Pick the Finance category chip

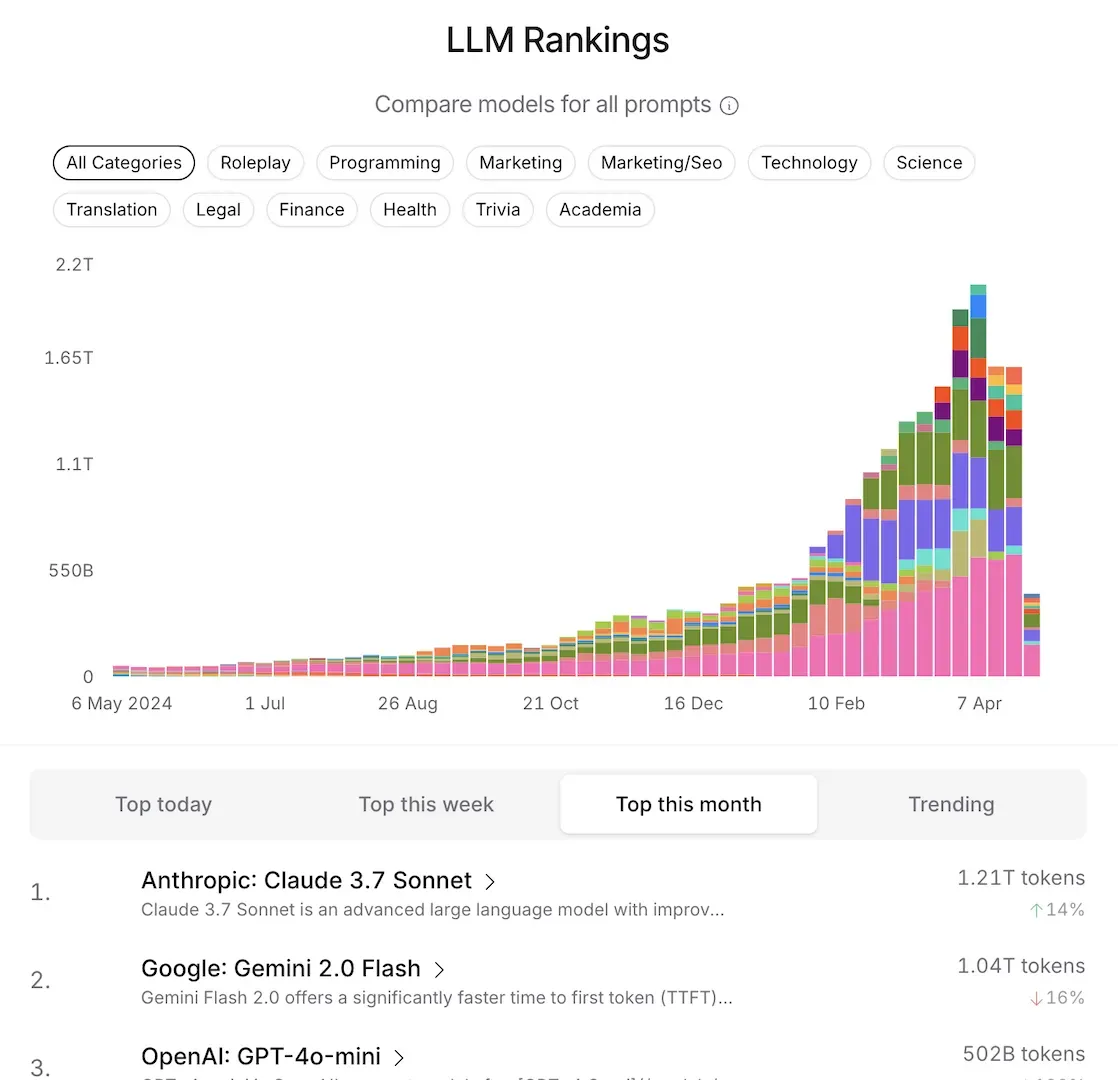[312, 210]
